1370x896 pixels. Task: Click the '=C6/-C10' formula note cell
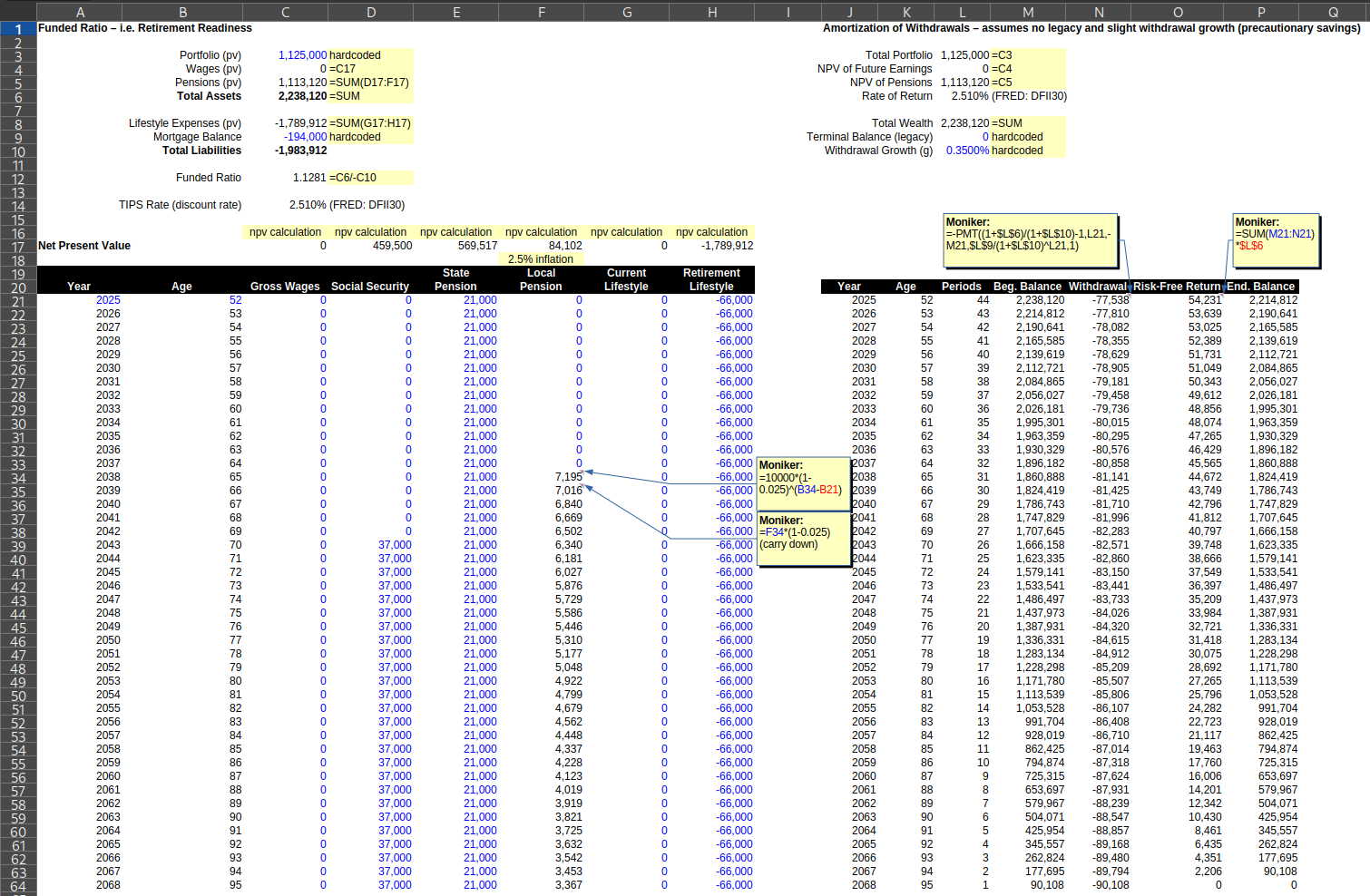pos(353,178)
